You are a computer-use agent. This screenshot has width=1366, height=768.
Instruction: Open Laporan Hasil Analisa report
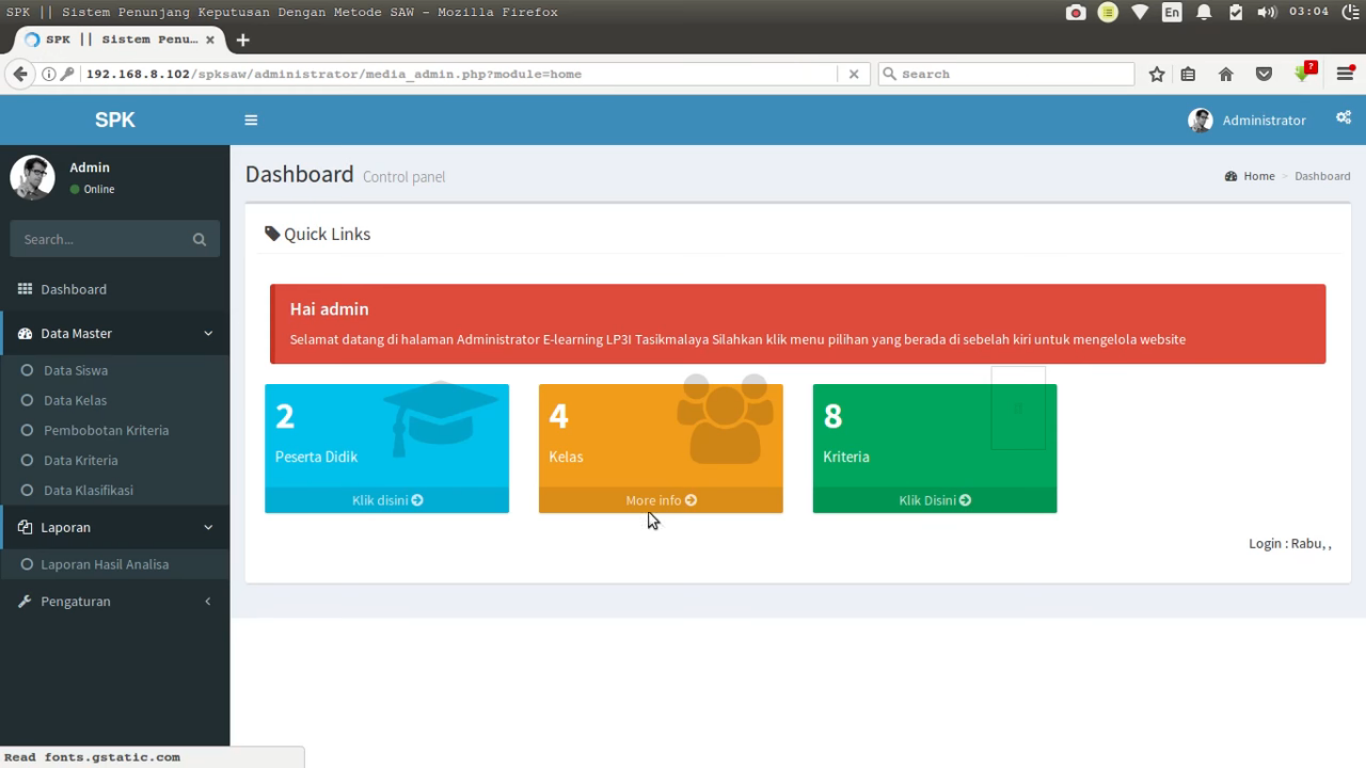[104, 564]
